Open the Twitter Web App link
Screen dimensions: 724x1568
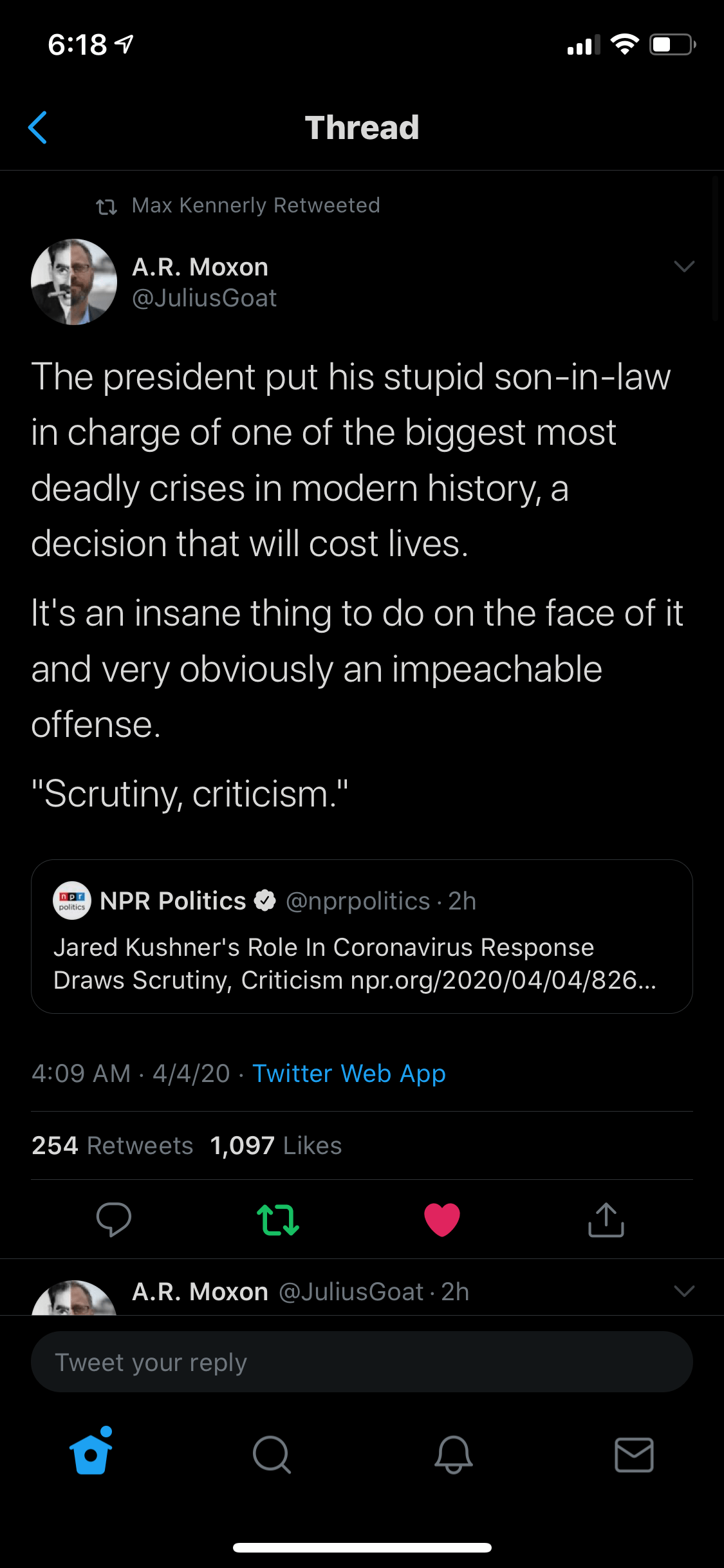349,1074
